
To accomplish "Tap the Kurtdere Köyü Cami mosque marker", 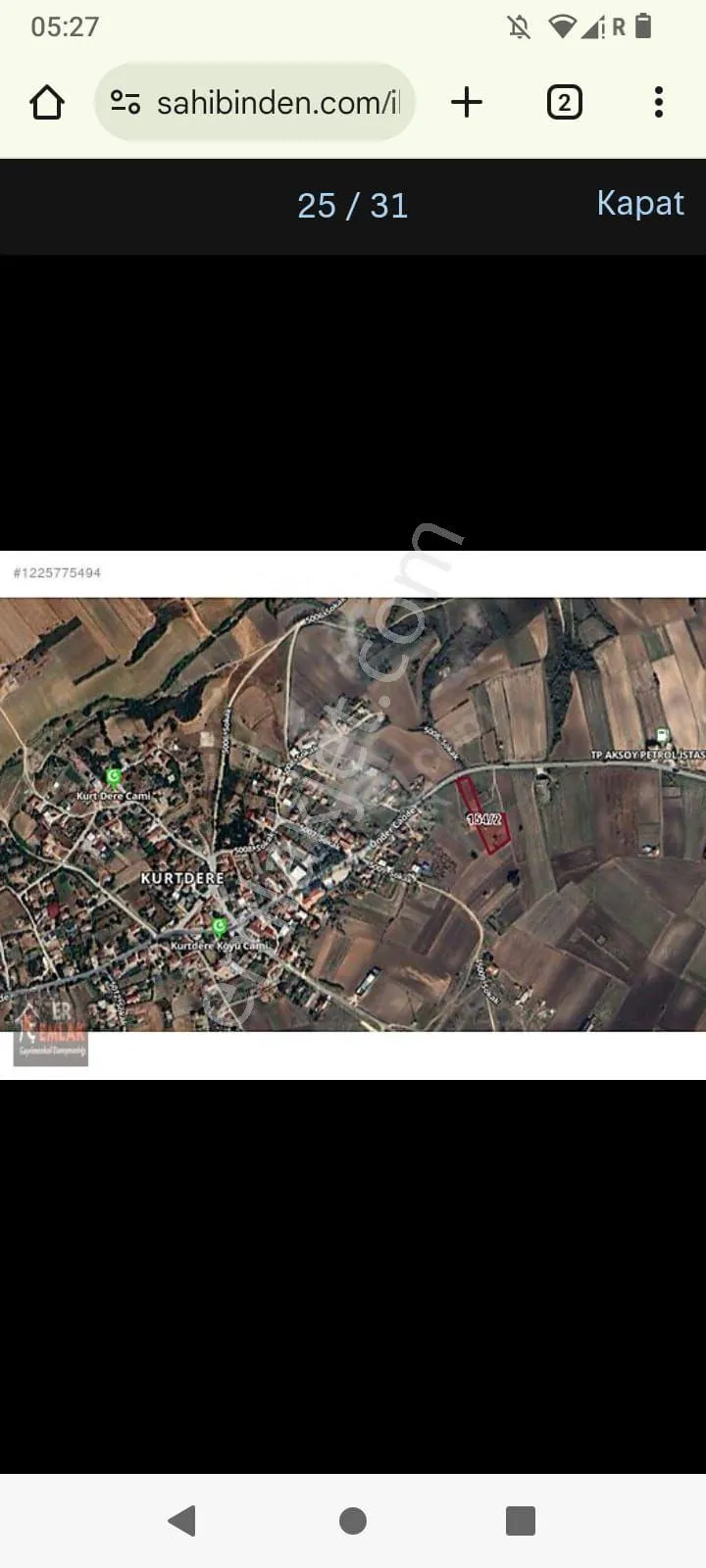I will [220, 927].
